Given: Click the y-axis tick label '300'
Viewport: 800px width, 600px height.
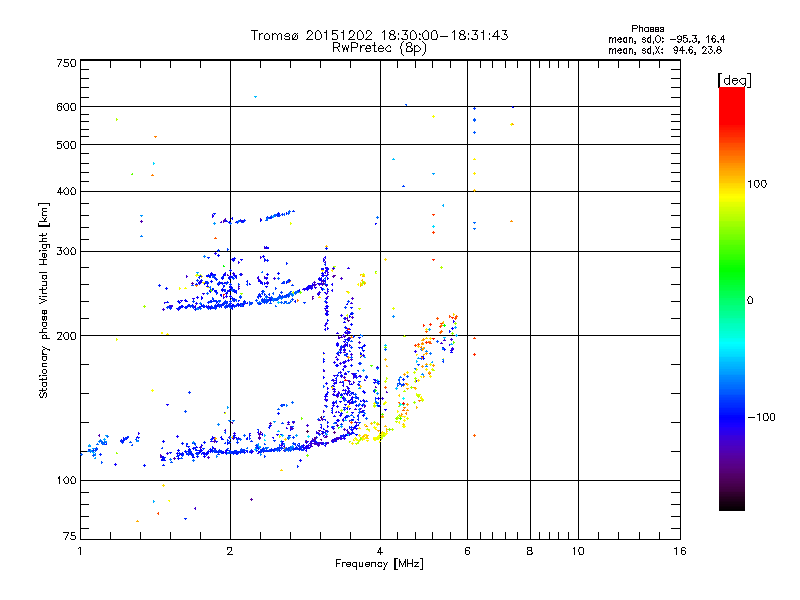Looking at the screenshot, I should point(66,251).
